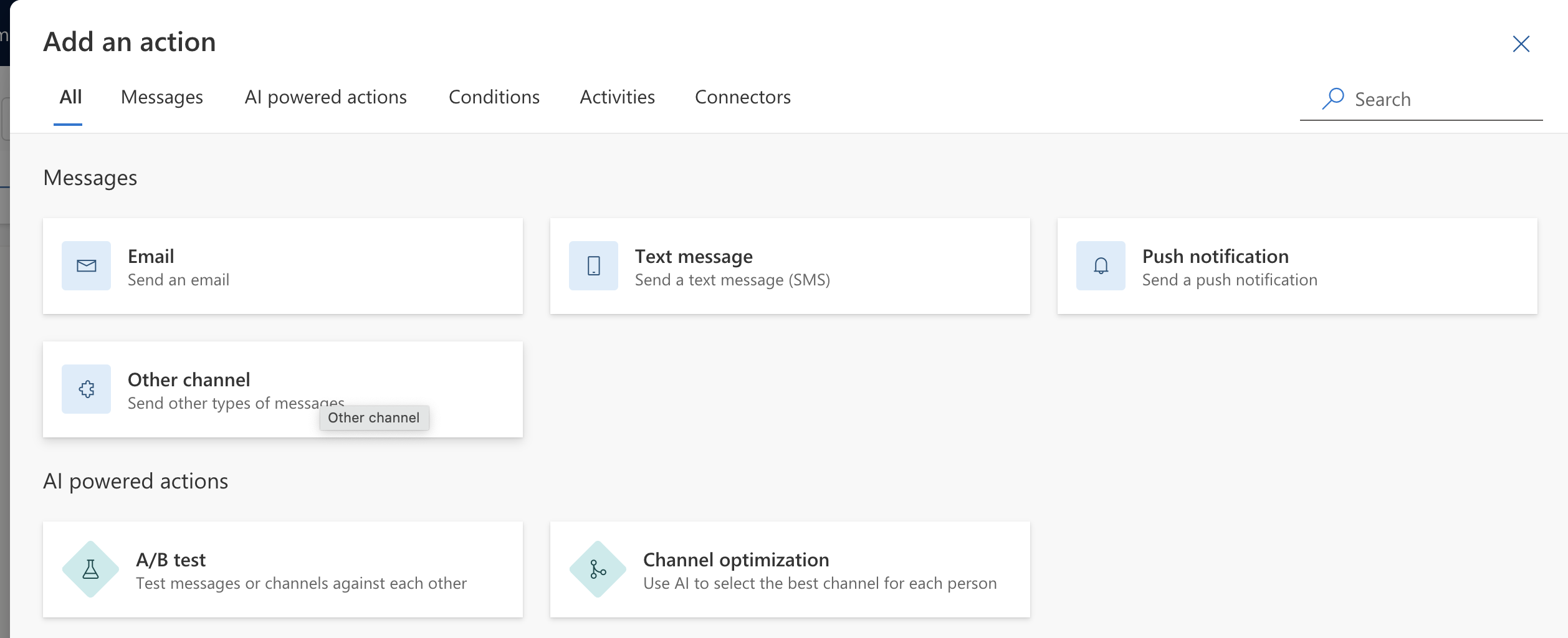Click 'Send a text message (SMS)' text
1568x638 pixels.
click(732, 280)
